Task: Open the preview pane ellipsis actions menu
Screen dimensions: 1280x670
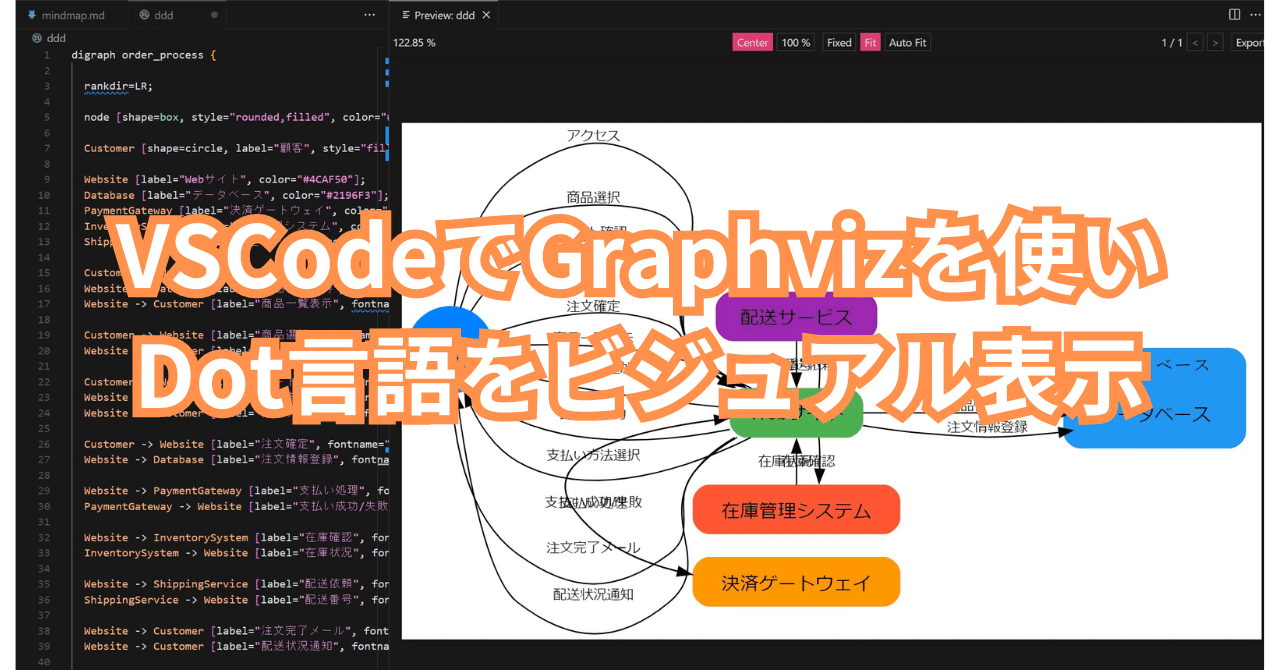Action: (1256, 14)
